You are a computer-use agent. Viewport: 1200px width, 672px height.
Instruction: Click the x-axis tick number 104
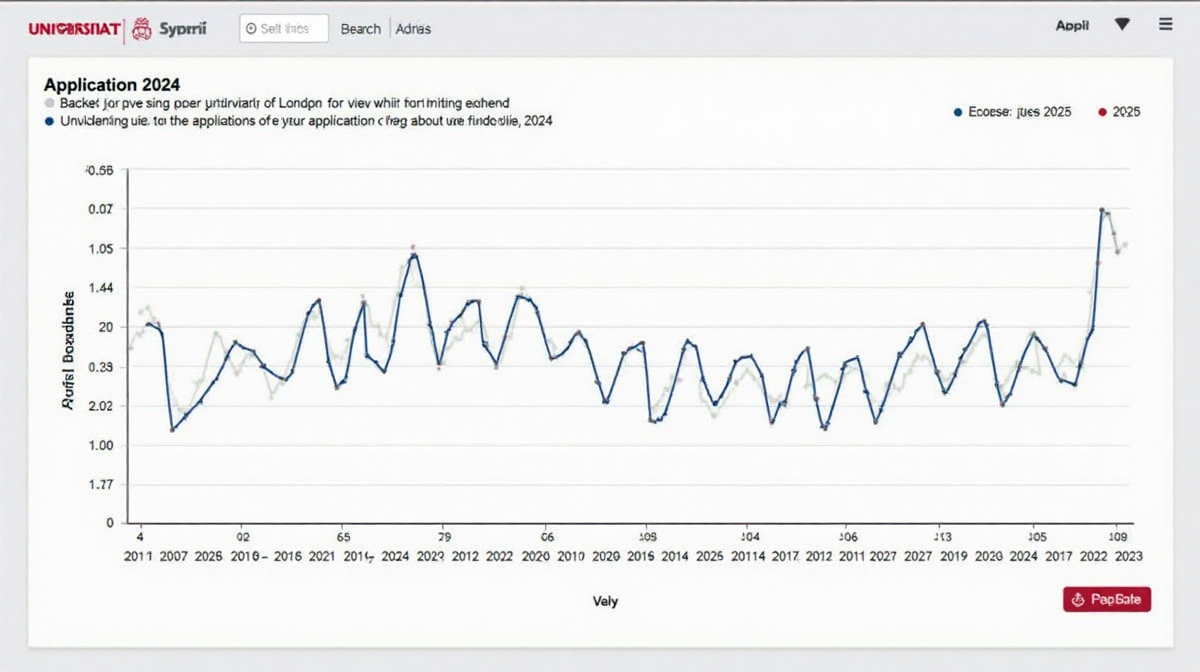click(750, 536)
